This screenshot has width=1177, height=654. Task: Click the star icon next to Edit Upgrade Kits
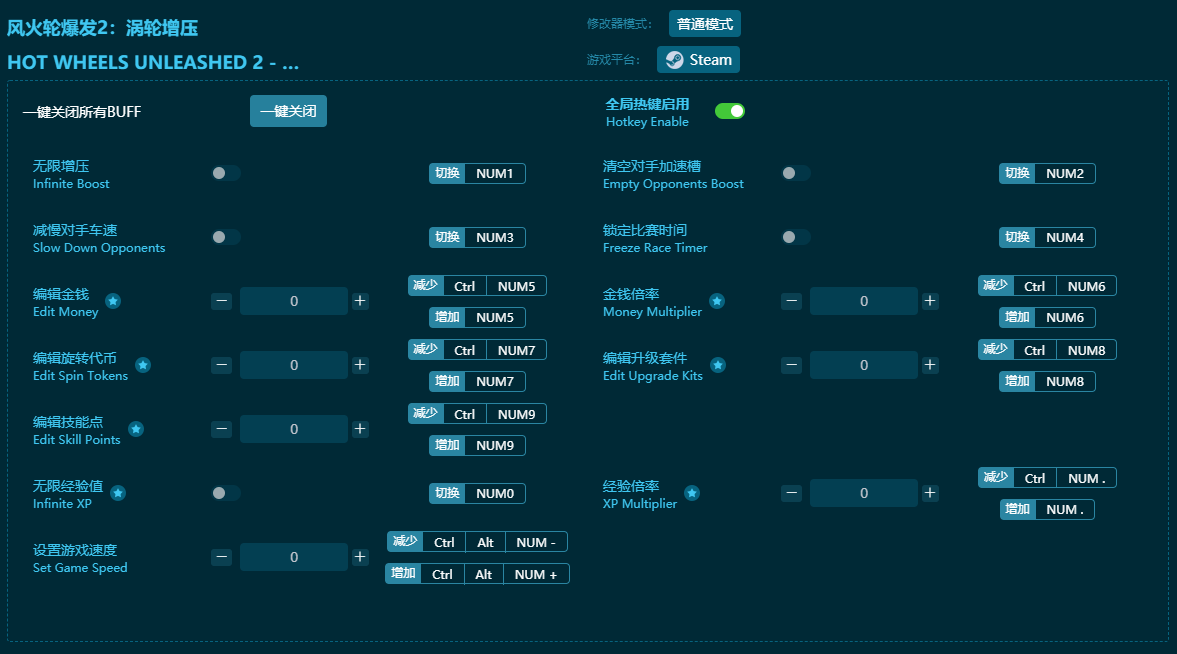[x=717, y=365]
